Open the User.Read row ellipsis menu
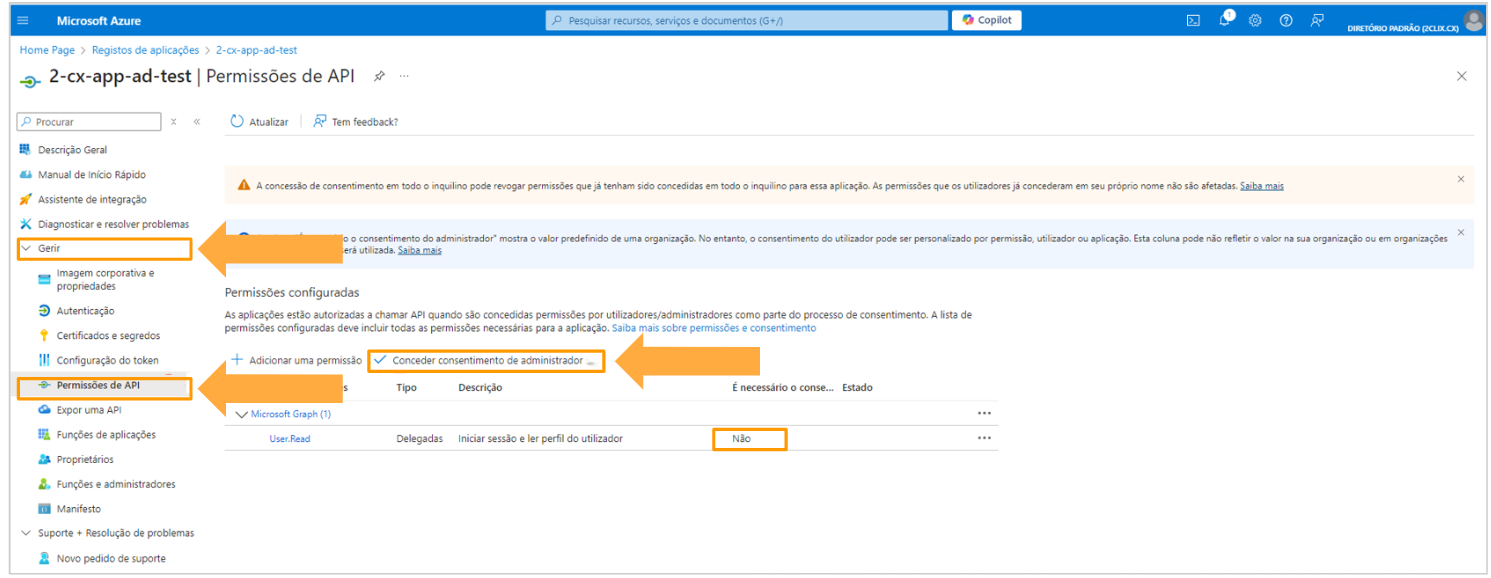Image resolution: width=1491 pixels, height=578 pixels. point(984,438)
